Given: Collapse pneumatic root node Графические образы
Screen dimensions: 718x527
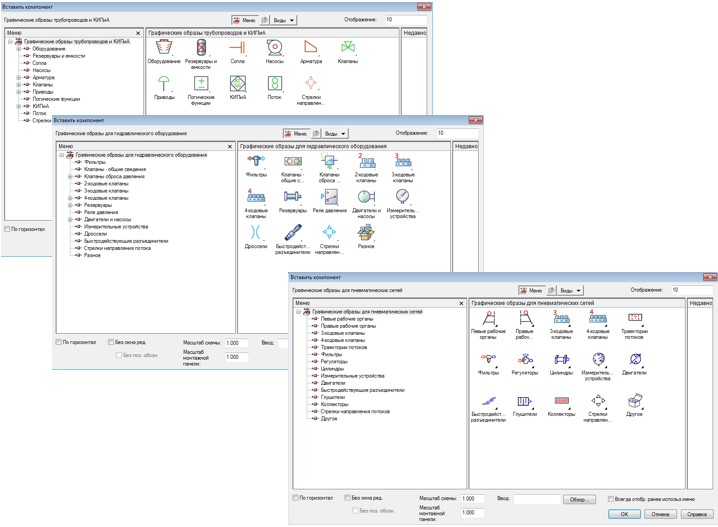Looking at the screenshot, I should 299,312.
